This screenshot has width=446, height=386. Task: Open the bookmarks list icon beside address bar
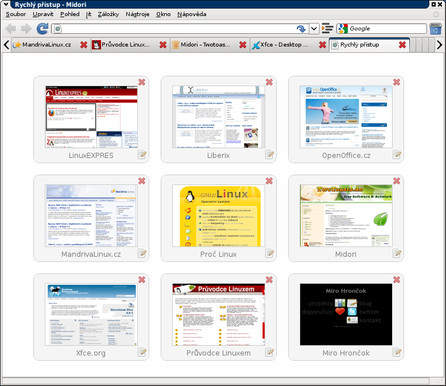[x=327, y=28]
